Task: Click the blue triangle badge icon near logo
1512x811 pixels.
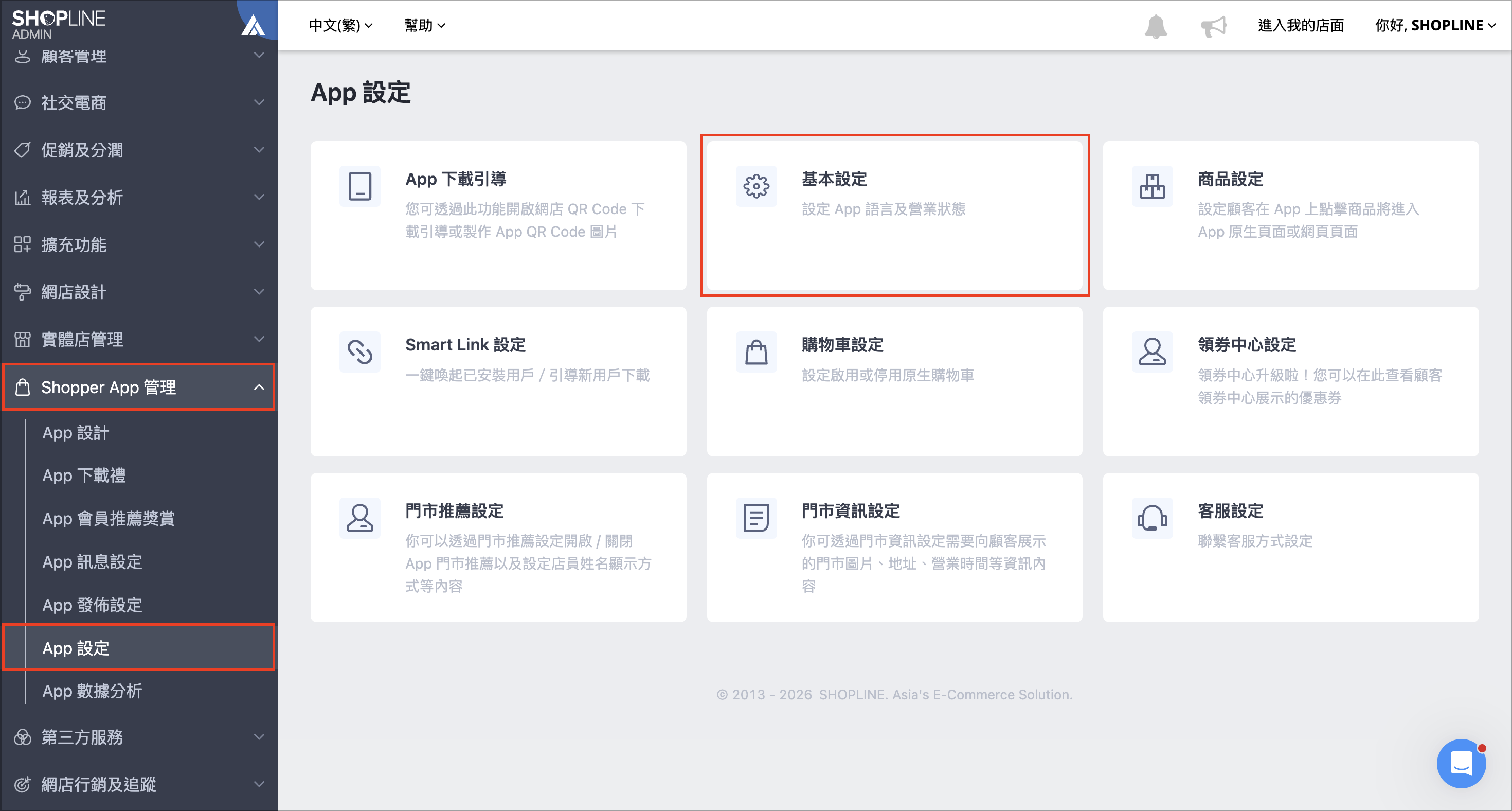Action: (253, 25)
